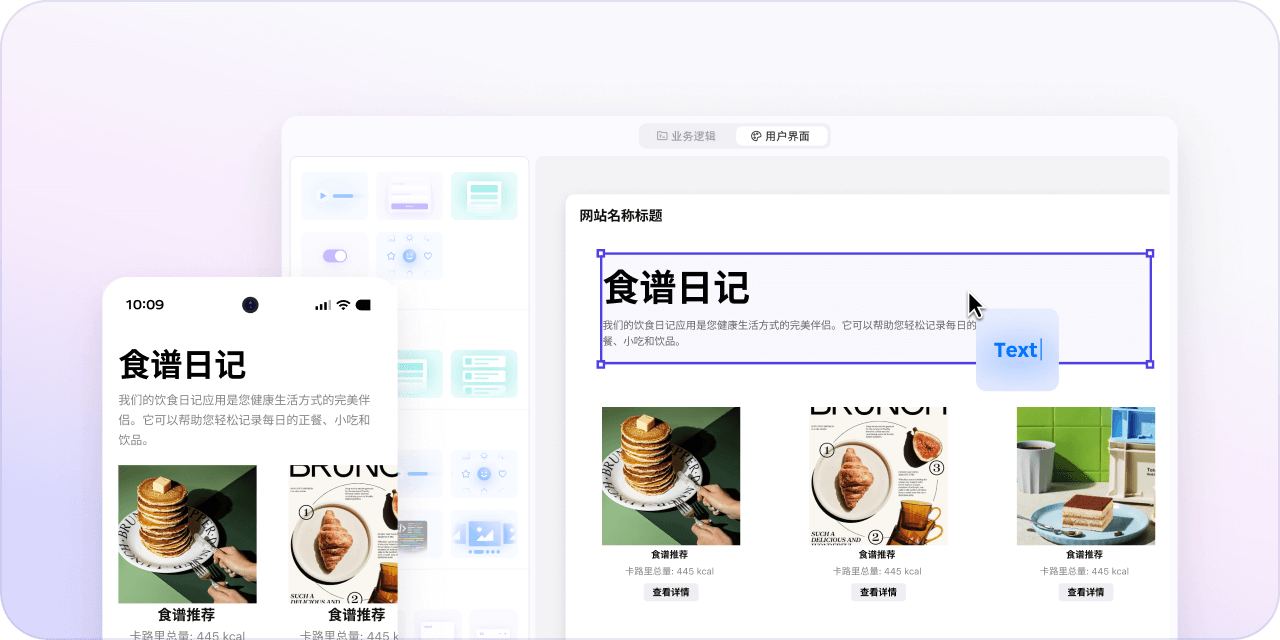This screenshot has width=1280, height=640.
Task: Click the 网站名称标题 page title
Action: coord(621,215)
